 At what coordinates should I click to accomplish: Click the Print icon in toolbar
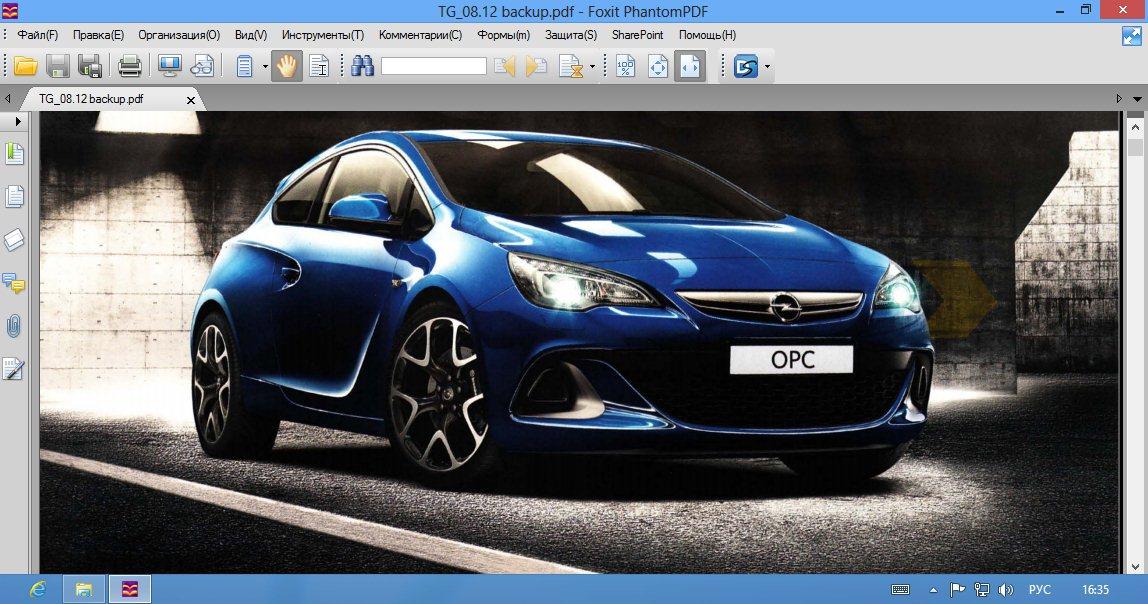[129, 67]
